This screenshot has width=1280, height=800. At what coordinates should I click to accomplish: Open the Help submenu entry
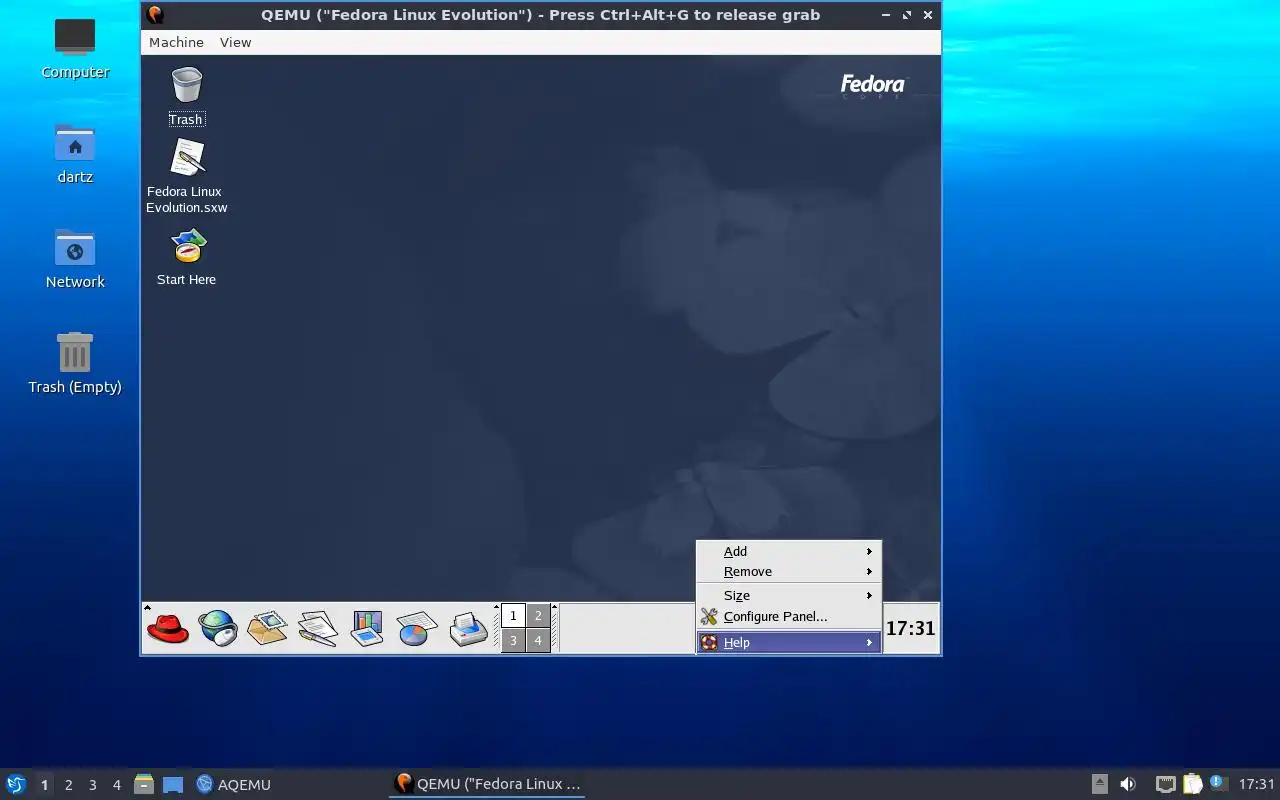(x=788, y=642)
